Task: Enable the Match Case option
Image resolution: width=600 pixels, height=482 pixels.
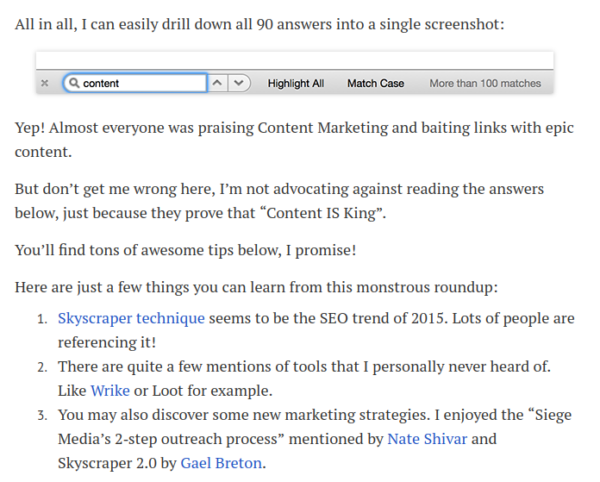Action: (x=376, y=83)
